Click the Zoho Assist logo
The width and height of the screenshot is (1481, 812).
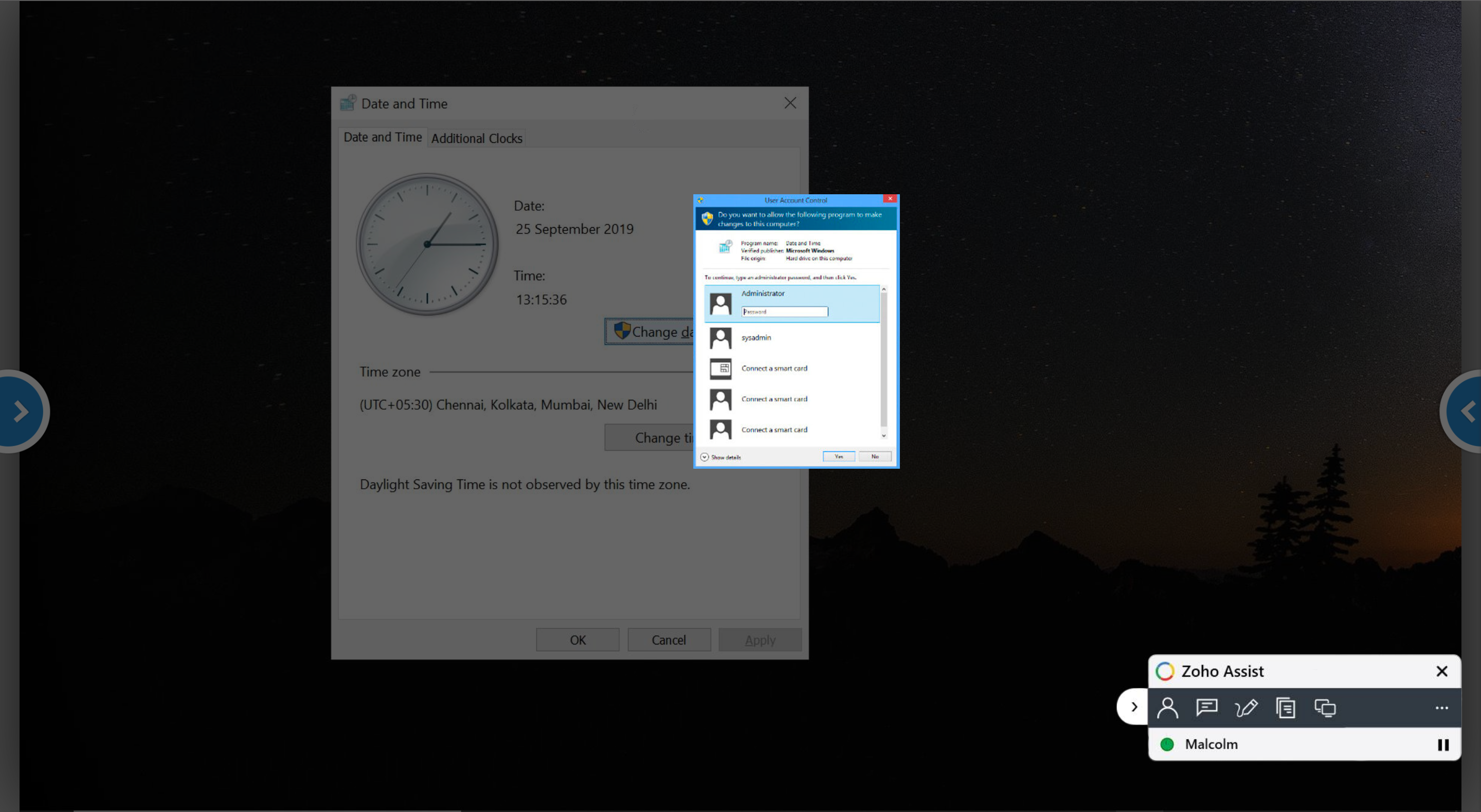coord(1165,671)
